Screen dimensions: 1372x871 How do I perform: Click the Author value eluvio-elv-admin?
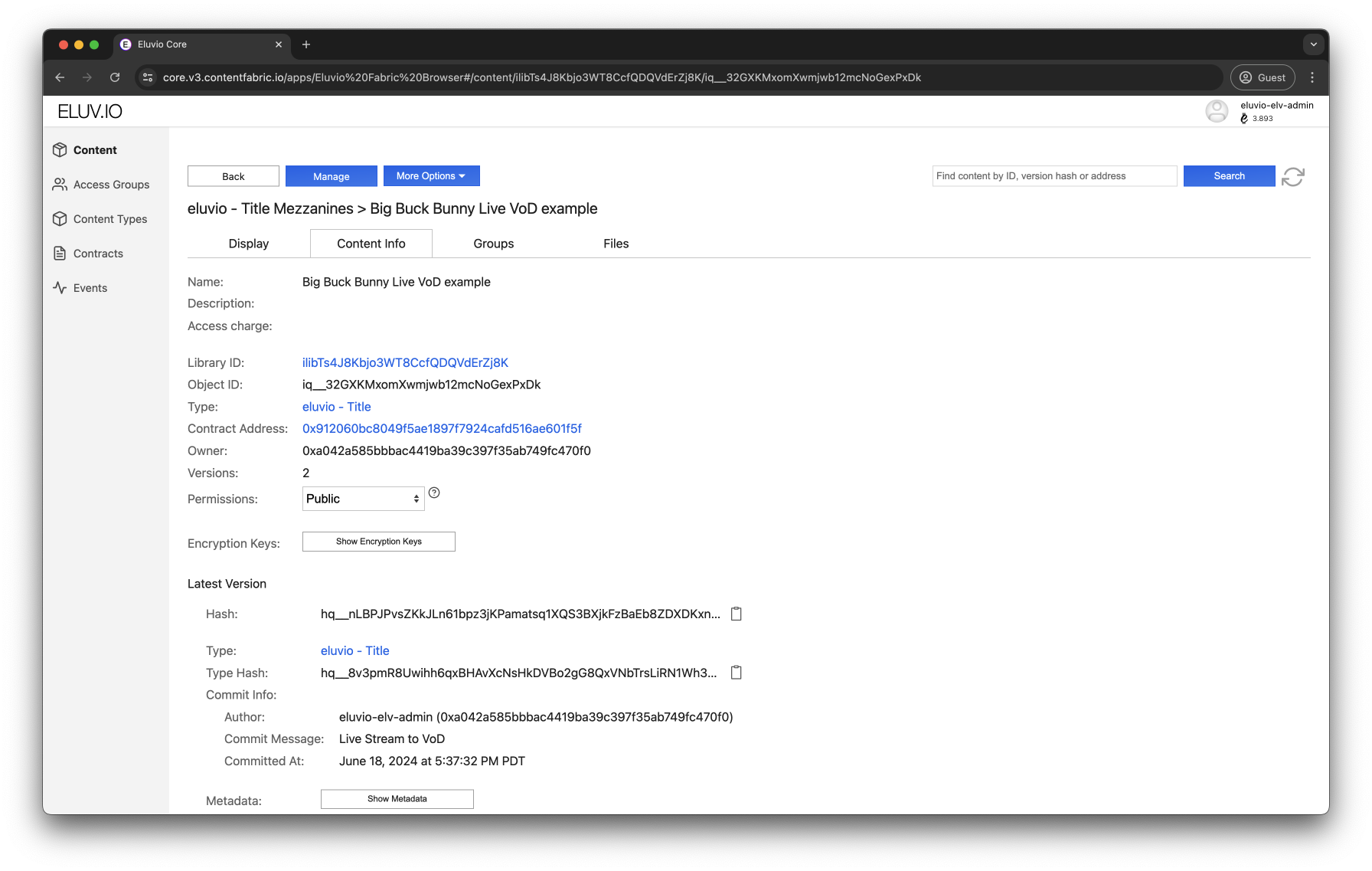pyautogui.click(x=536, y=717)
